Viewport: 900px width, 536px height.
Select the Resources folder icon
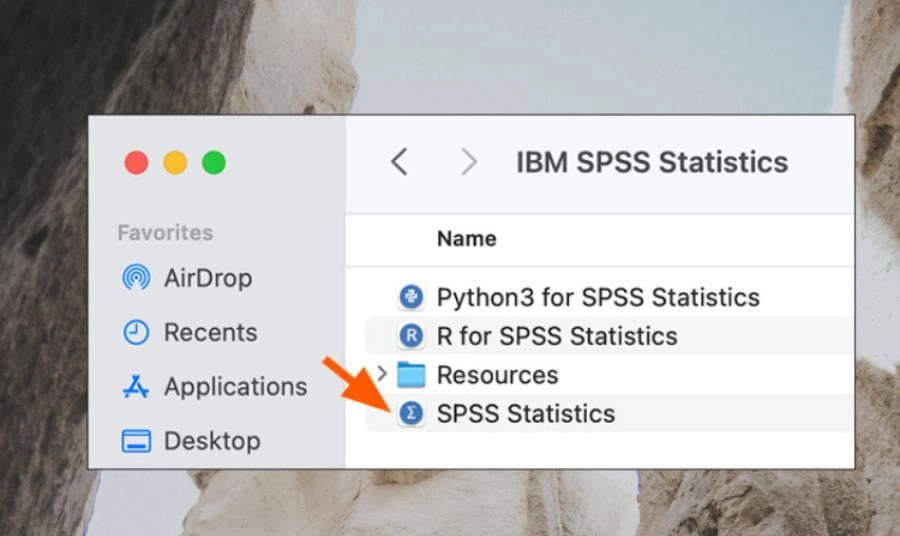click(411, 374)
